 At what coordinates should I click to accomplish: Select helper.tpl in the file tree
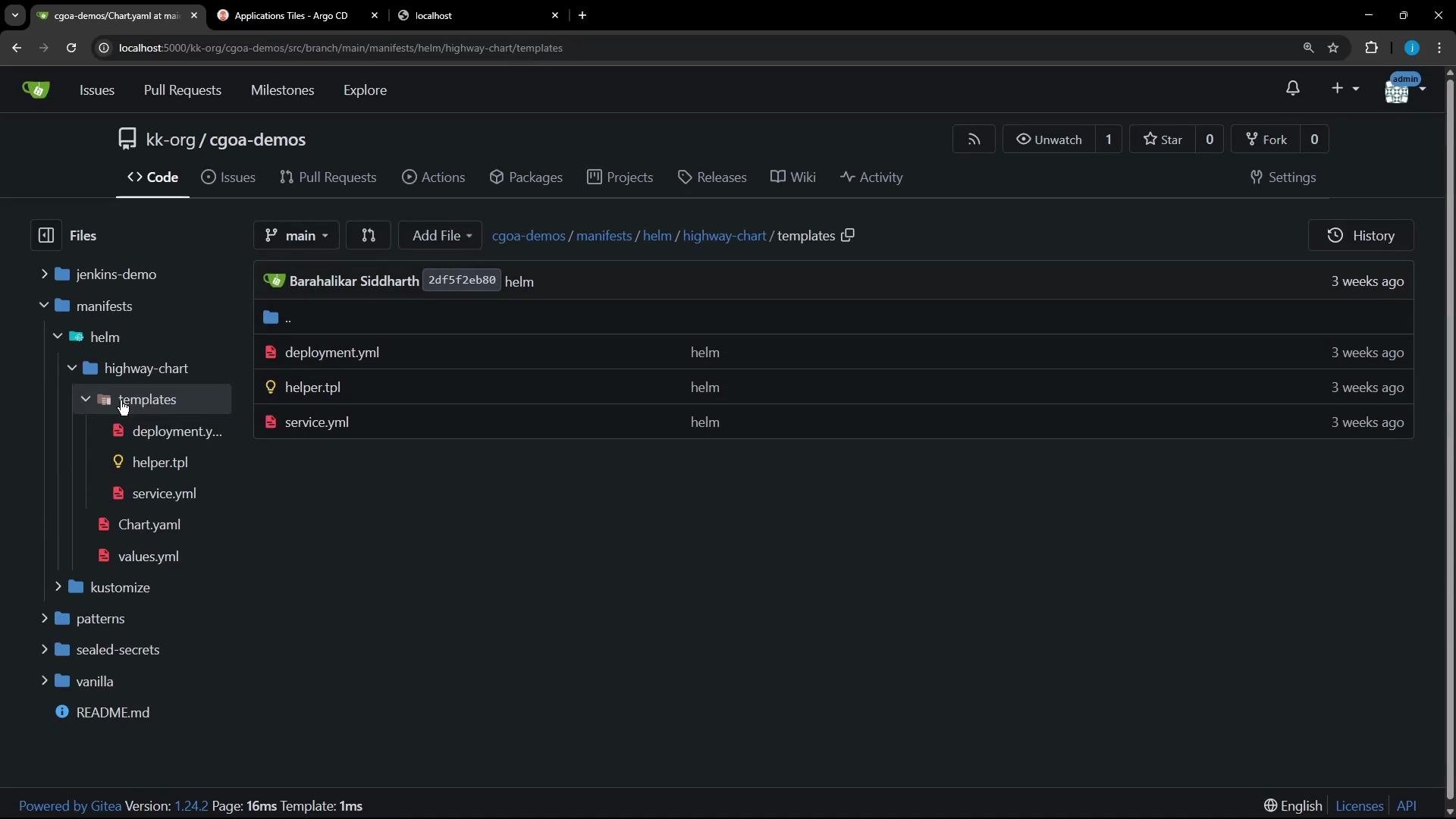click(x=160, y=462)
